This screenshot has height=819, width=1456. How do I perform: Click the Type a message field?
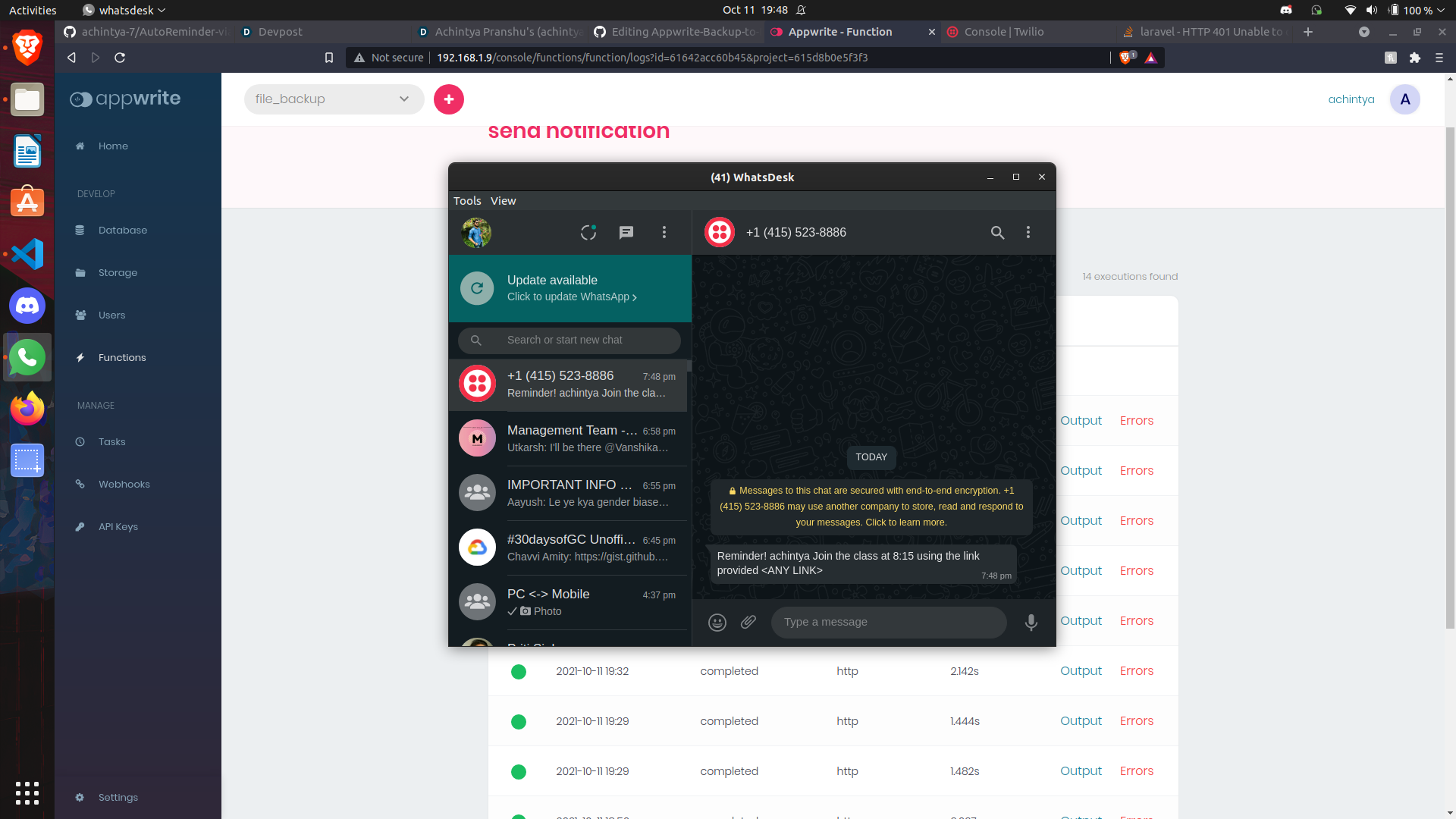(889, 623)
